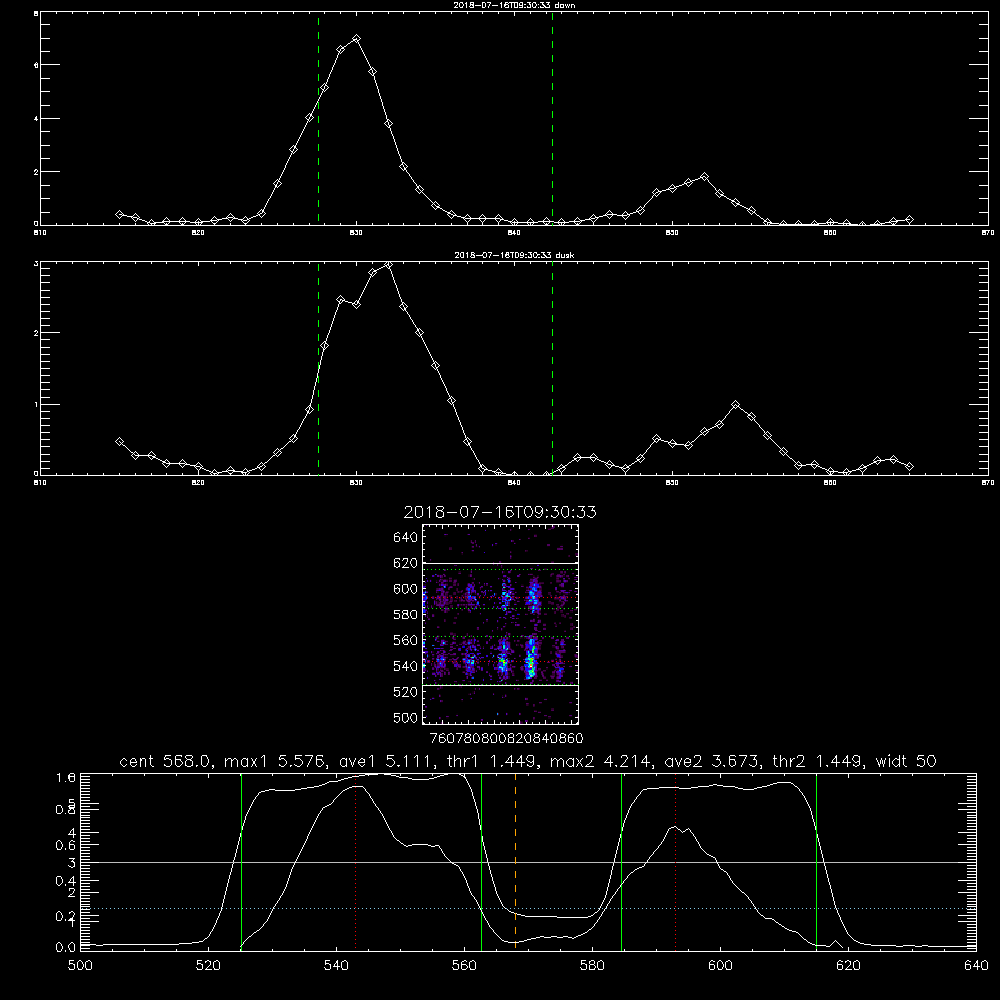This screenshot has width=1000, height=1000.
Task: Click the 540 label on spectrogram y-axis
Action: (406, 666)
